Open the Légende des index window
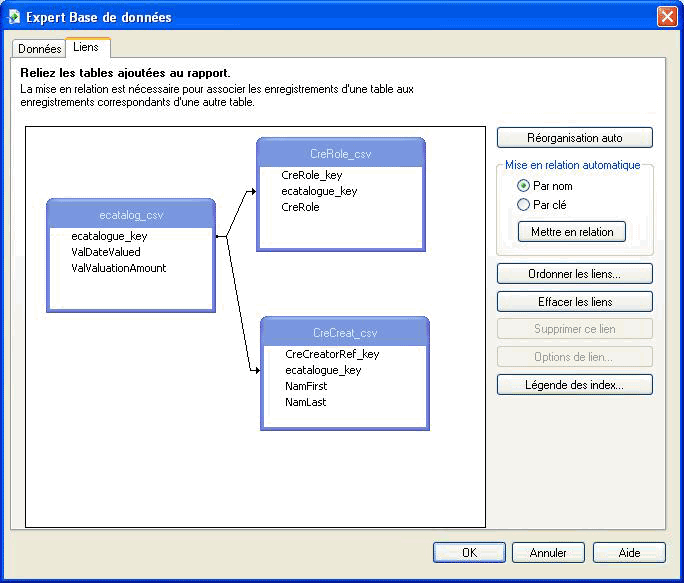Image resolution: width=684 pixels, height=583 pixels. (574, 385)
